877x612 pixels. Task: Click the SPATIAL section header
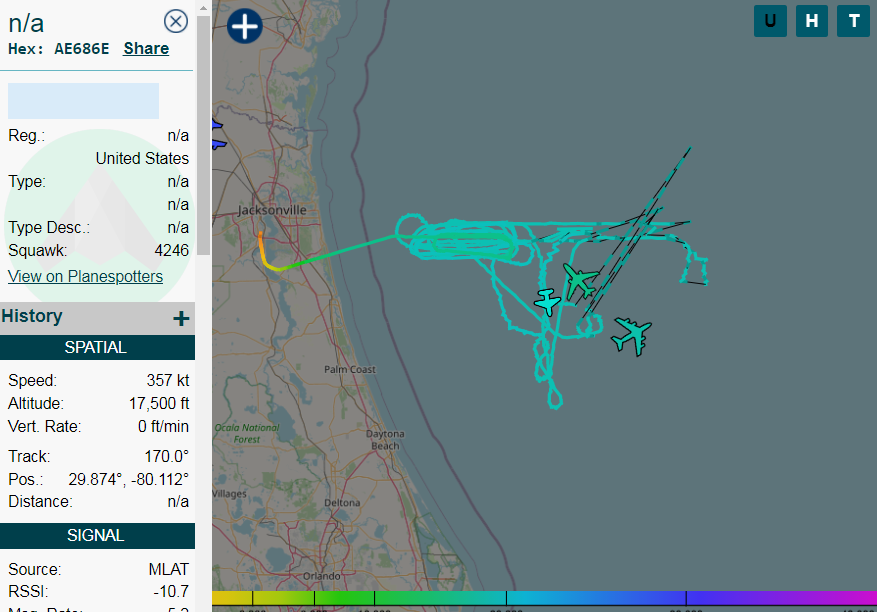point(97,348)
